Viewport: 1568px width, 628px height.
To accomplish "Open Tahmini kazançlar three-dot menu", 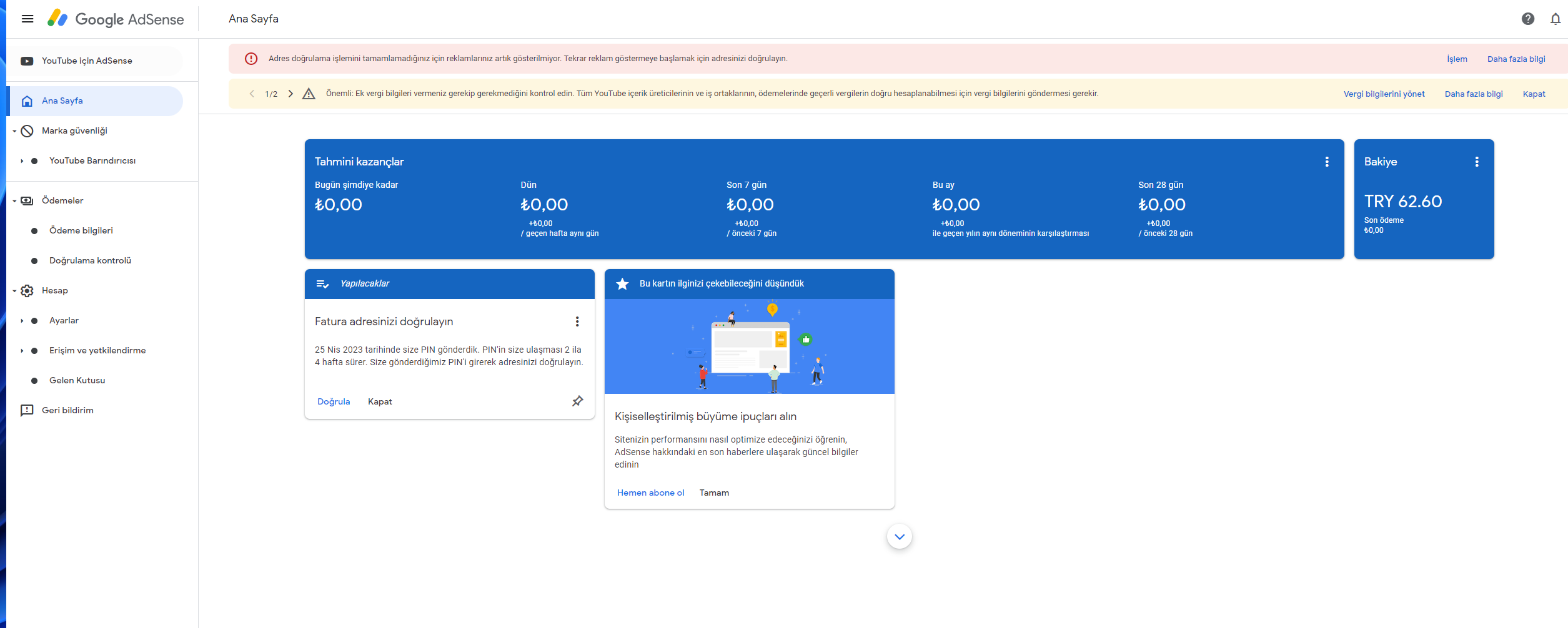I will click(x=1327, y=162).
